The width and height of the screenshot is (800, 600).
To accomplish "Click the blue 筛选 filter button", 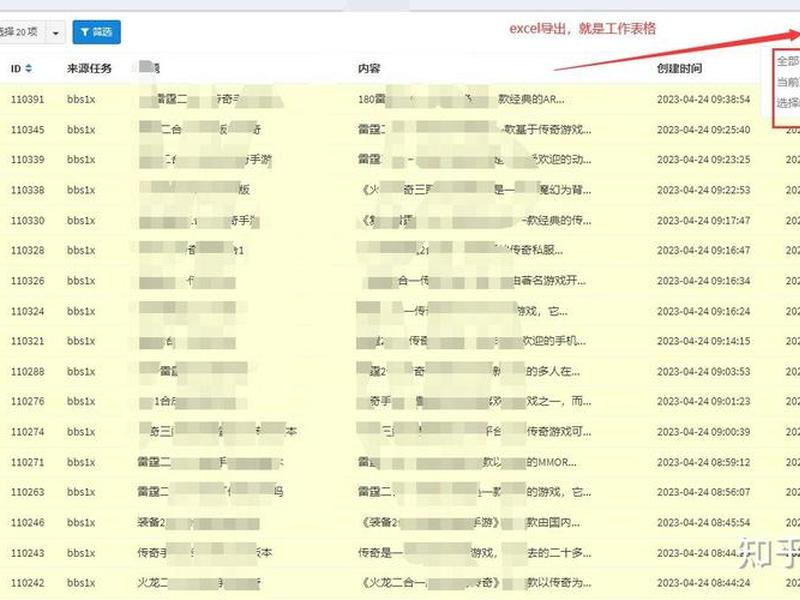I will 96,32.
